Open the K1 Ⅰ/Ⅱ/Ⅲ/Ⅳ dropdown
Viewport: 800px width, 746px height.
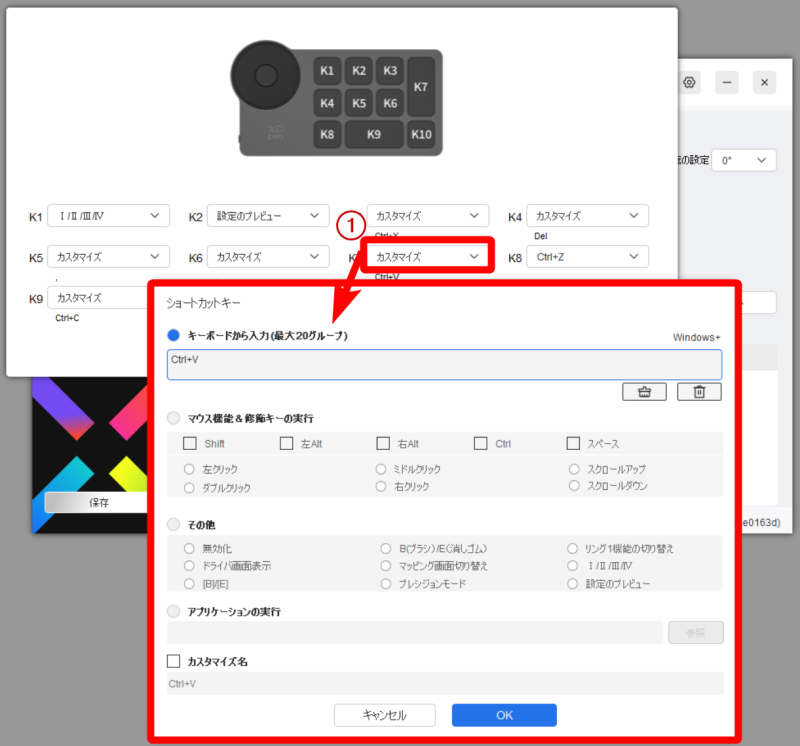click(x=108, y=216)
